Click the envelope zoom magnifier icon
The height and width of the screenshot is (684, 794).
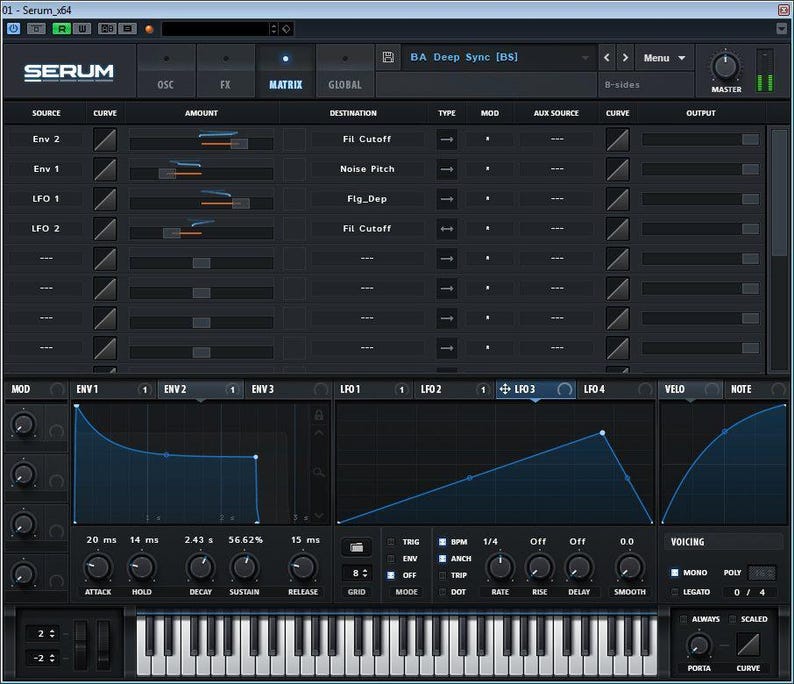coord(319,472)
